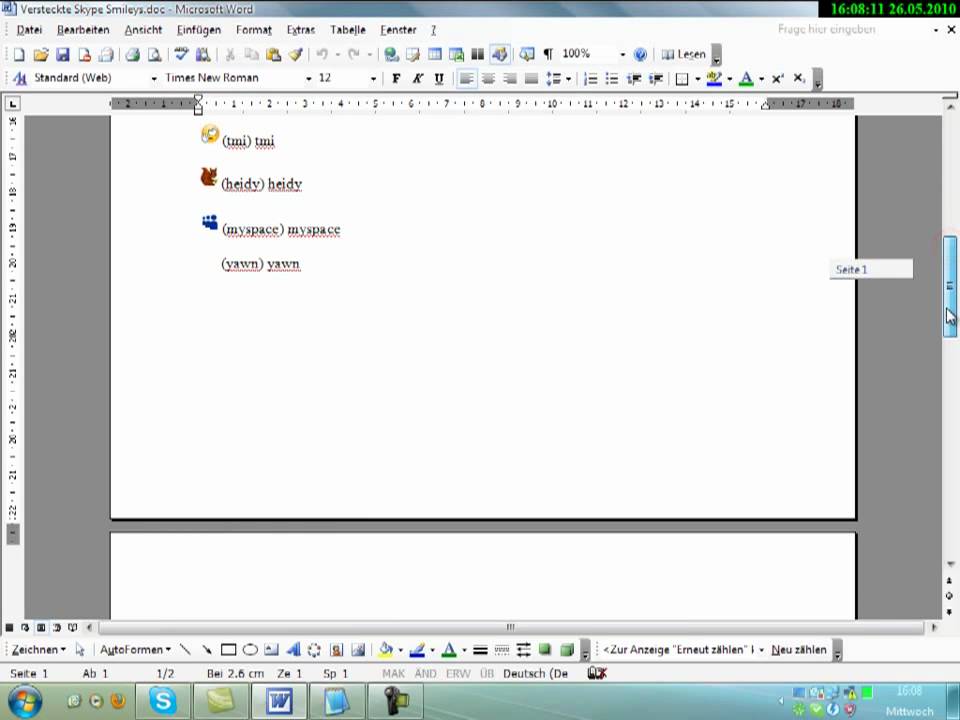This screenshot has height=720, width=960.
Task: Switch to Word taskbar button
Action: click(x=279, y=701)
